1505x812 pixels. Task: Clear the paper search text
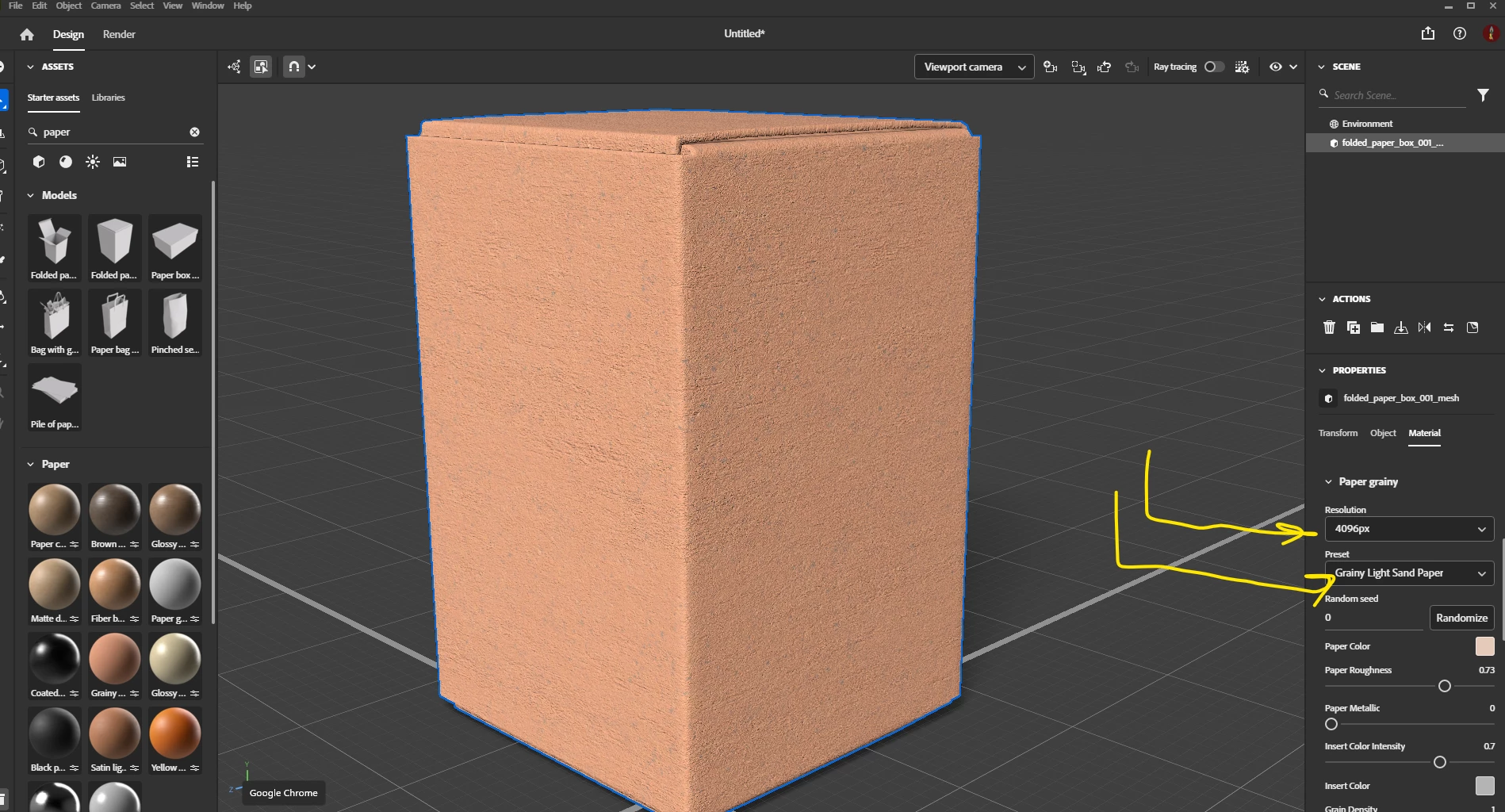pos(194,132)
